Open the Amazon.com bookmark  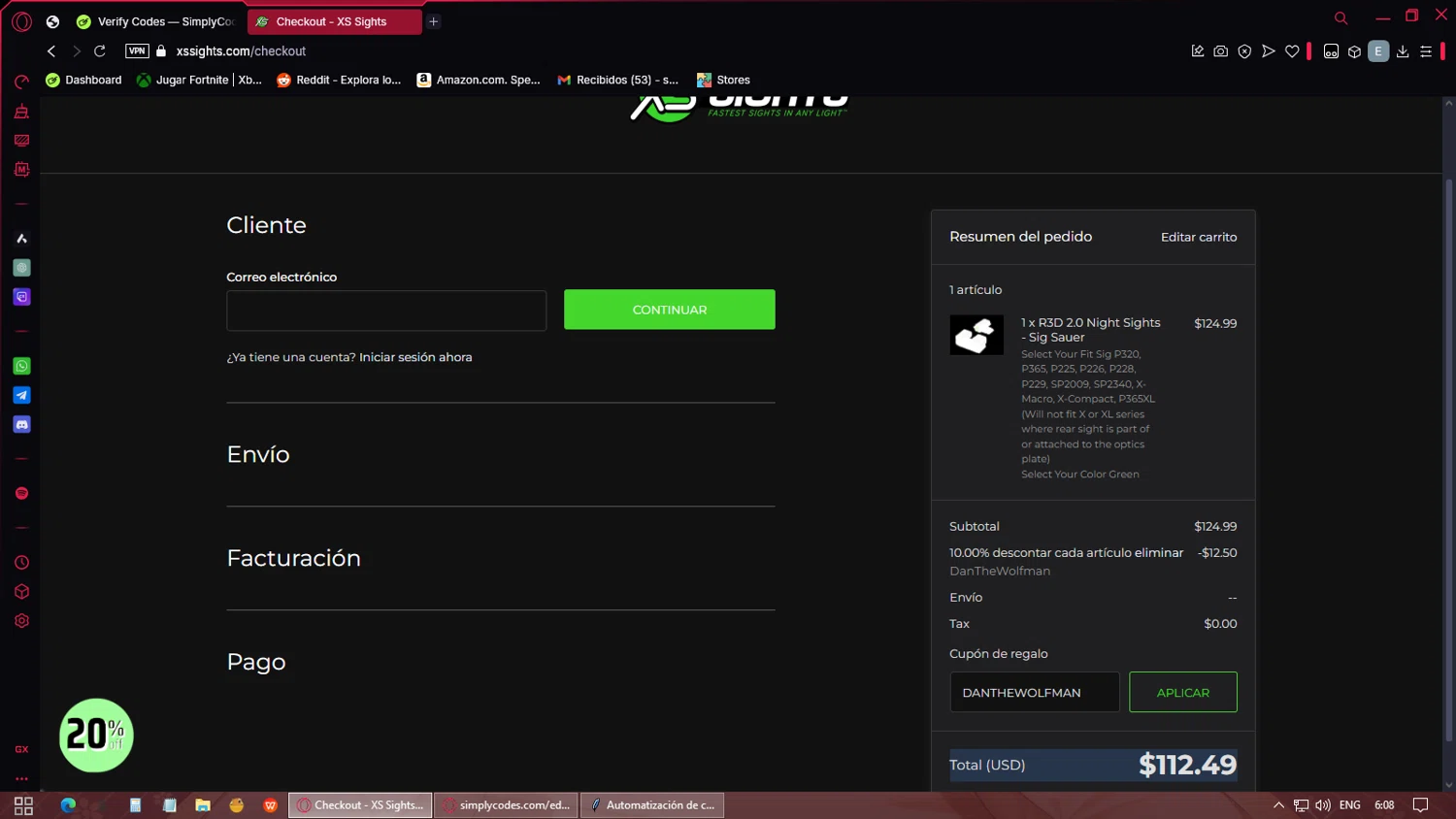click(x=479, y=80)
